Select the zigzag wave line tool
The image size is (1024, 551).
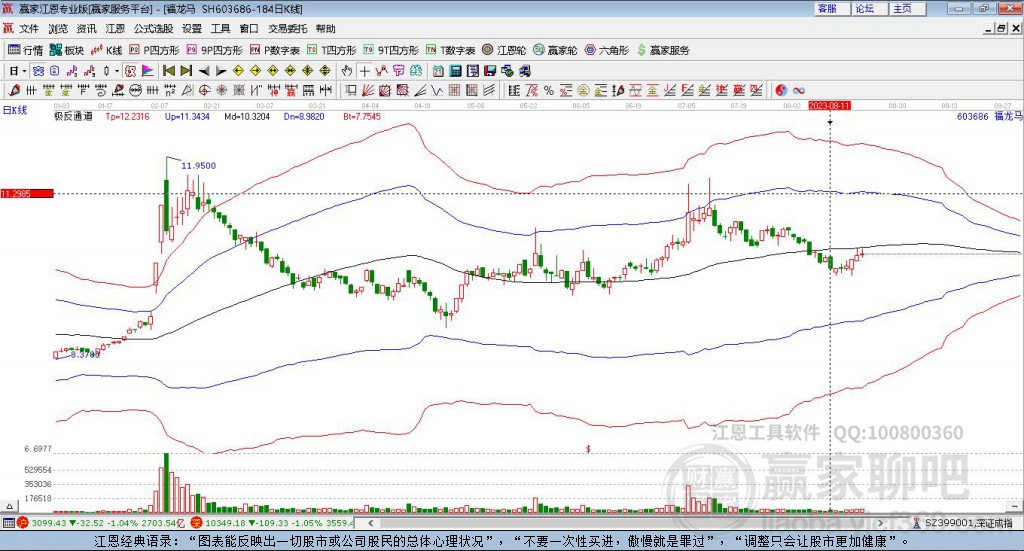coord(436,90)
